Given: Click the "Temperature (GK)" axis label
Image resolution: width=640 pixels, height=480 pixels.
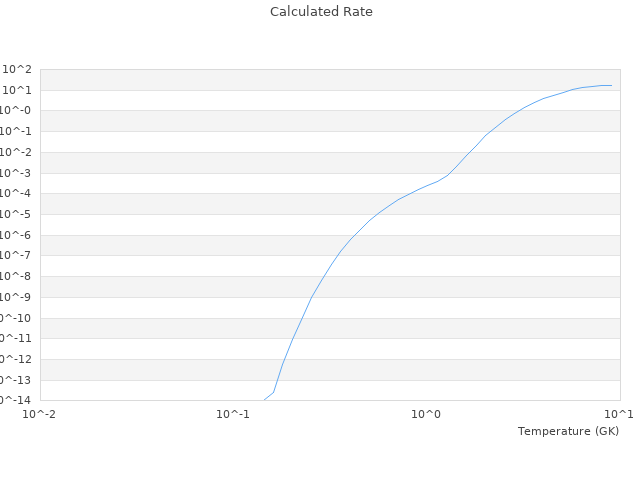Looking at the screenshot, I should point(568,431).
